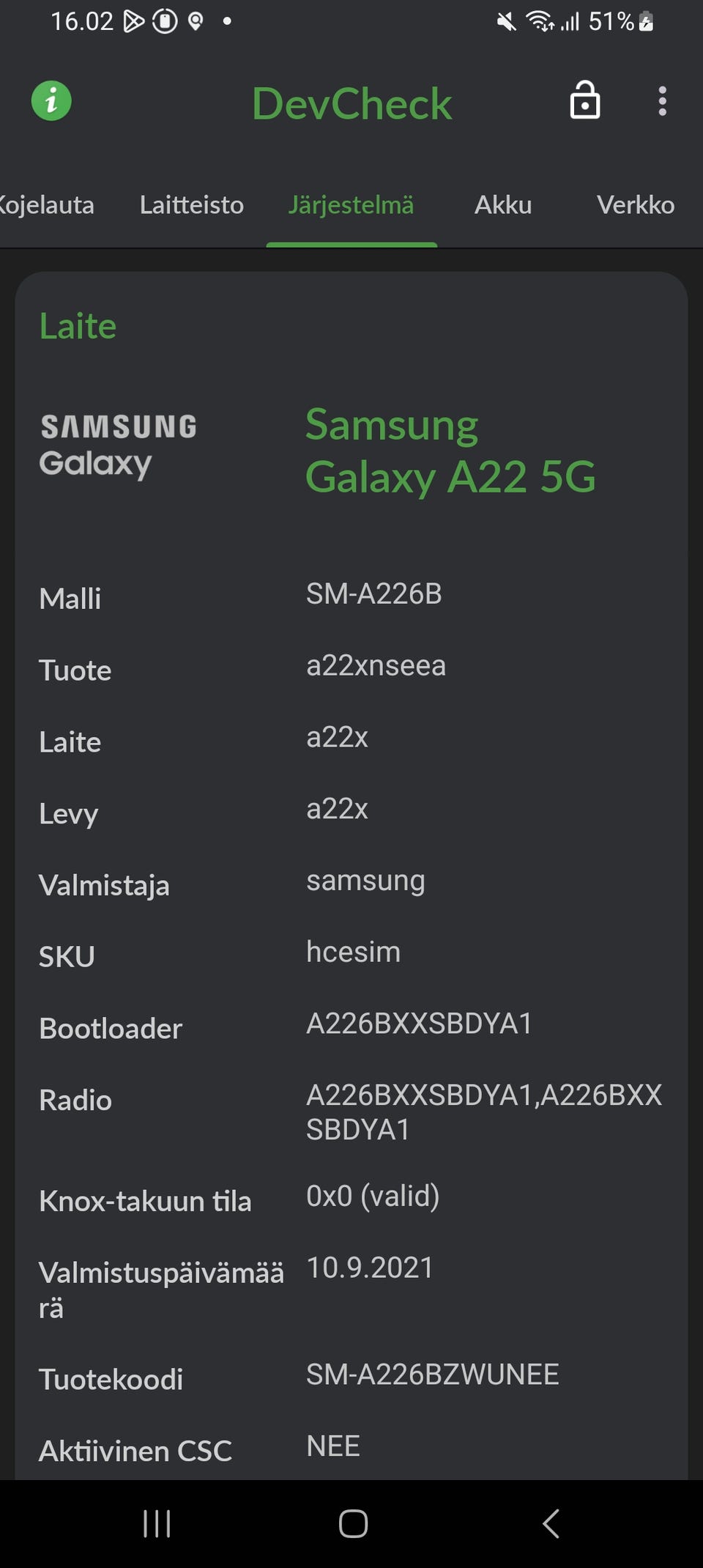The image size is (703, 1568).
Task: Open the Verkko tab
Action: [x=635, y=205]
